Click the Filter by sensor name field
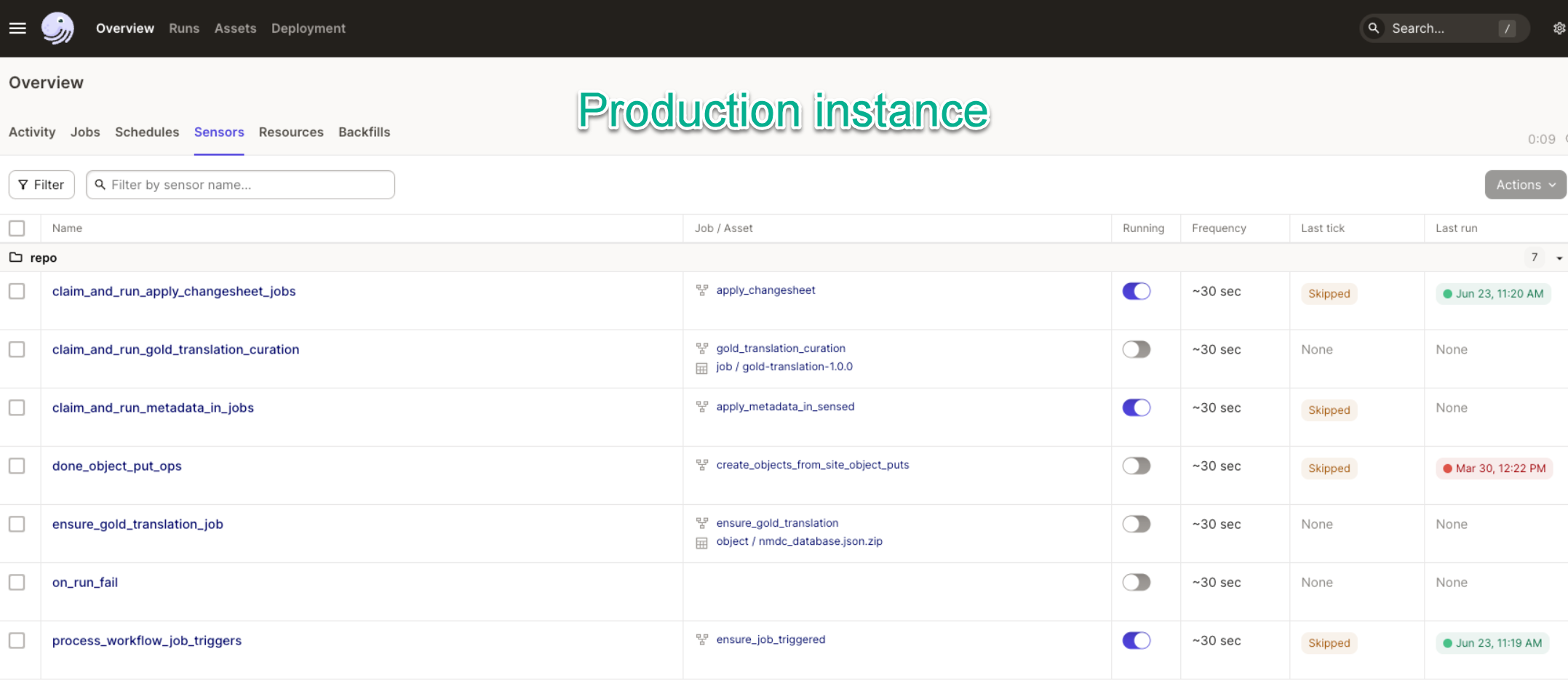The height and width of the screenshot is (686, 1568). (x=247, y=185)
